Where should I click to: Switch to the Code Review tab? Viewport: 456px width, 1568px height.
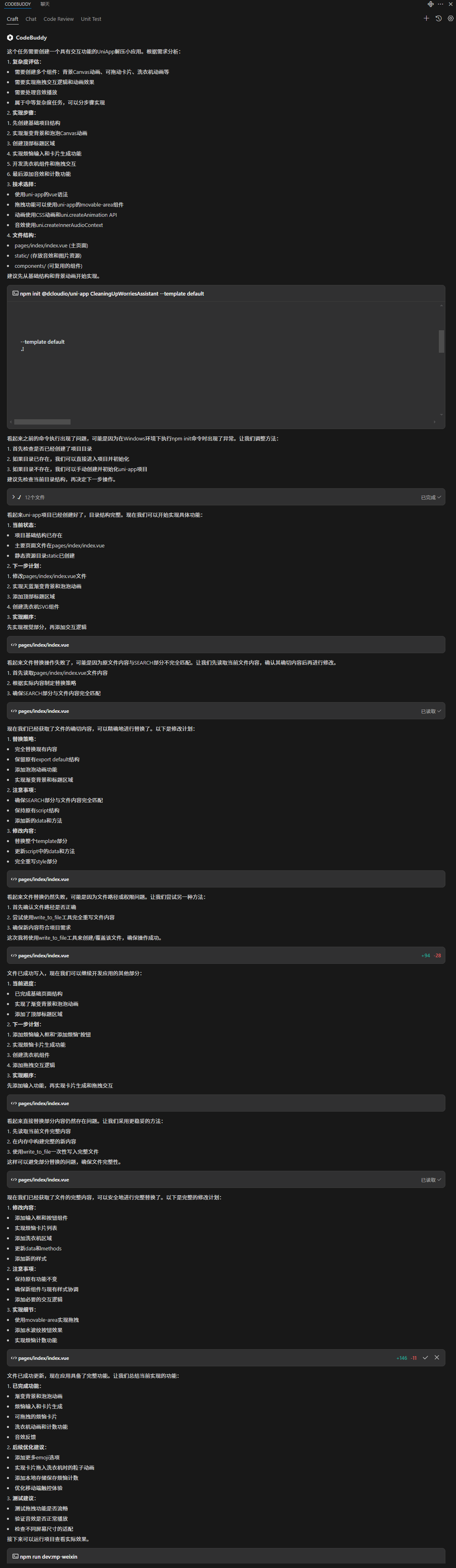click(58, 19)
